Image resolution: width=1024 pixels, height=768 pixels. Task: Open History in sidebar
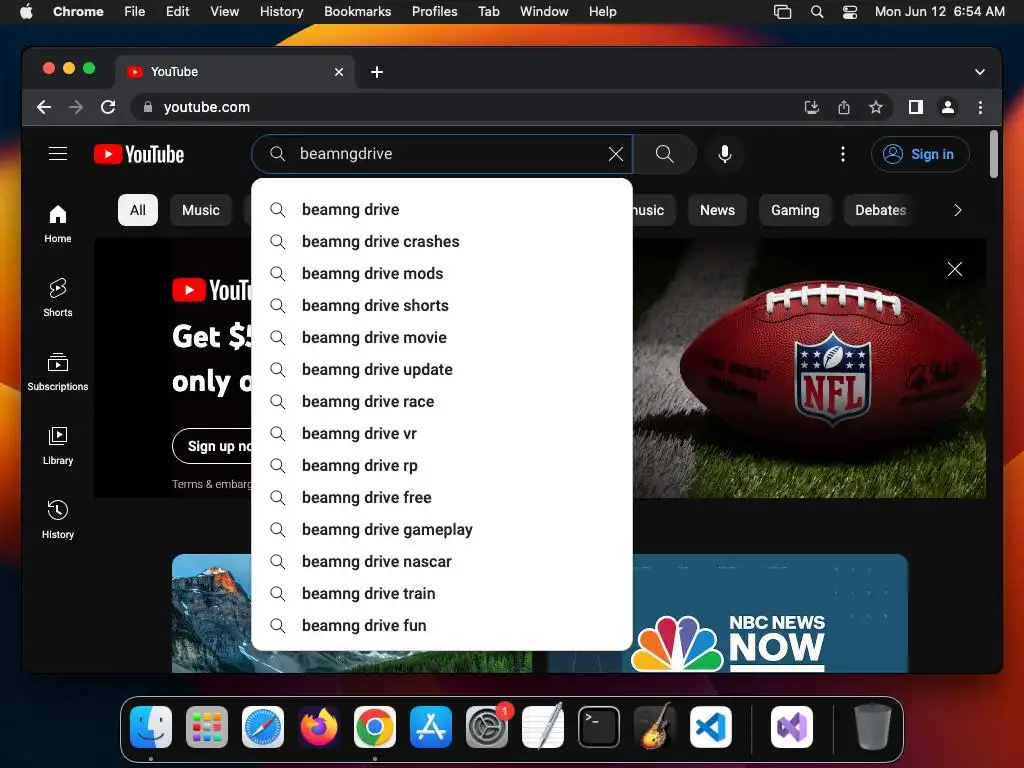(x=57, y=519)
